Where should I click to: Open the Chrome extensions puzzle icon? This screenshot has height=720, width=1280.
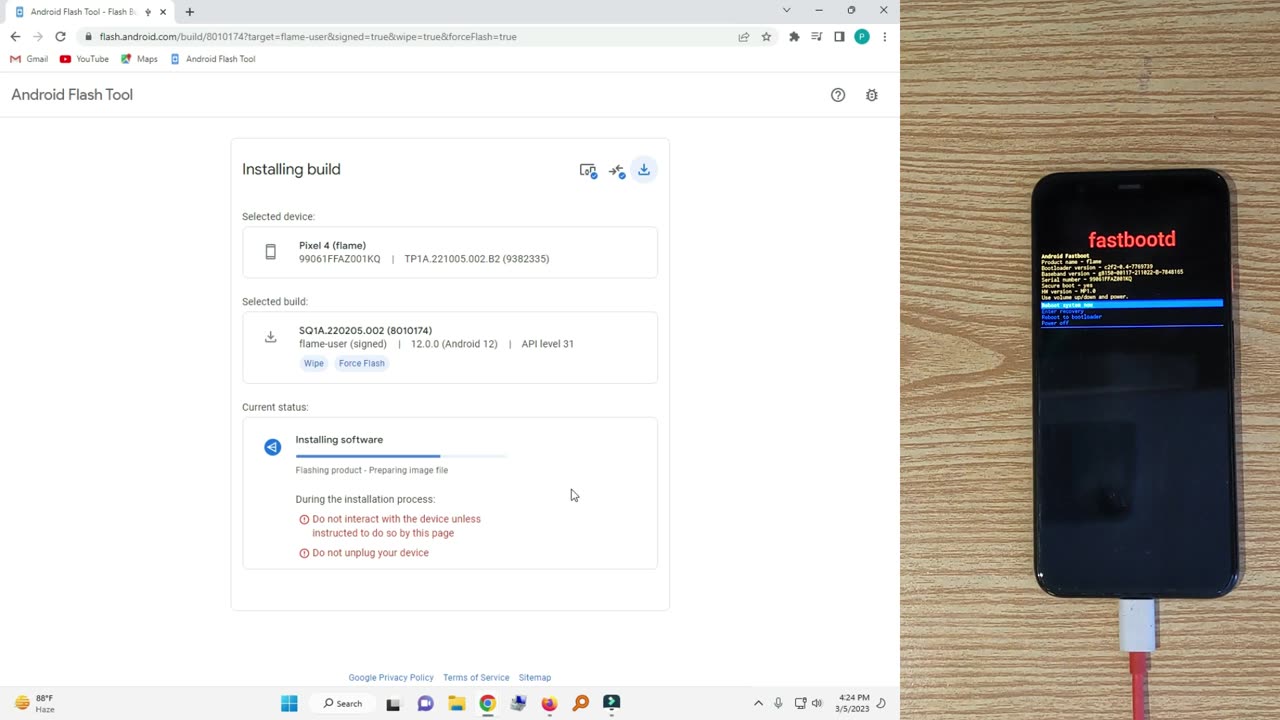[794, 37]
